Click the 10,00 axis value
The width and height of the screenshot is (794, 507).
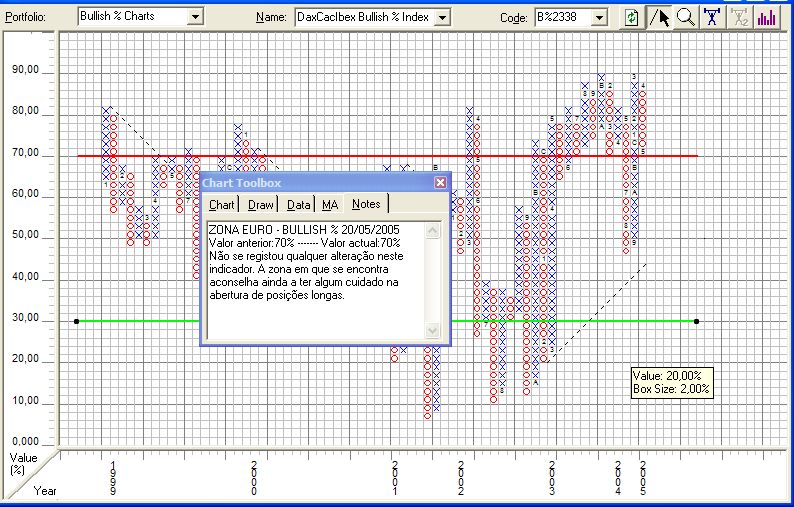click(x=25, y=400)
